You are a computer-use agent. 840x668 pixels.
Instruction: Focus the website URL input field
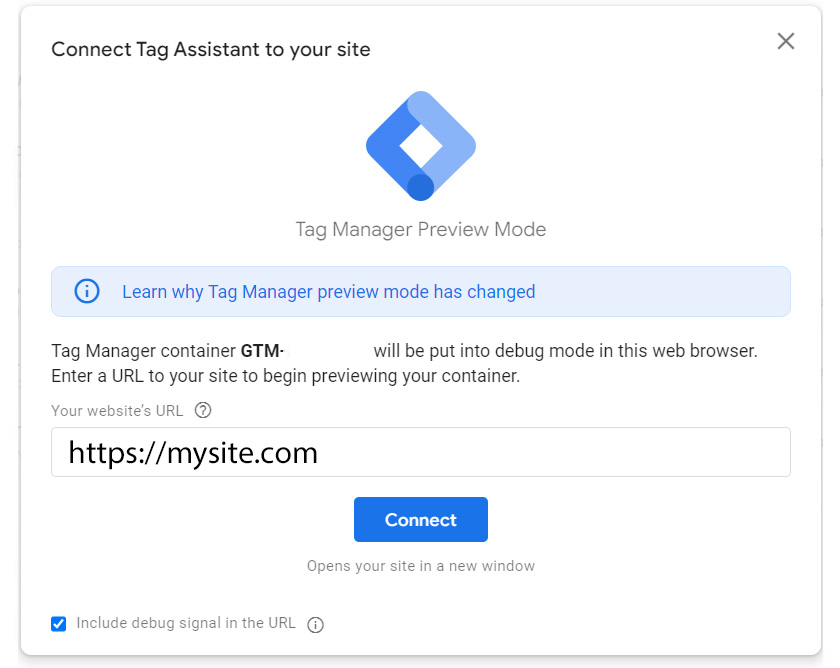[550, 453]
